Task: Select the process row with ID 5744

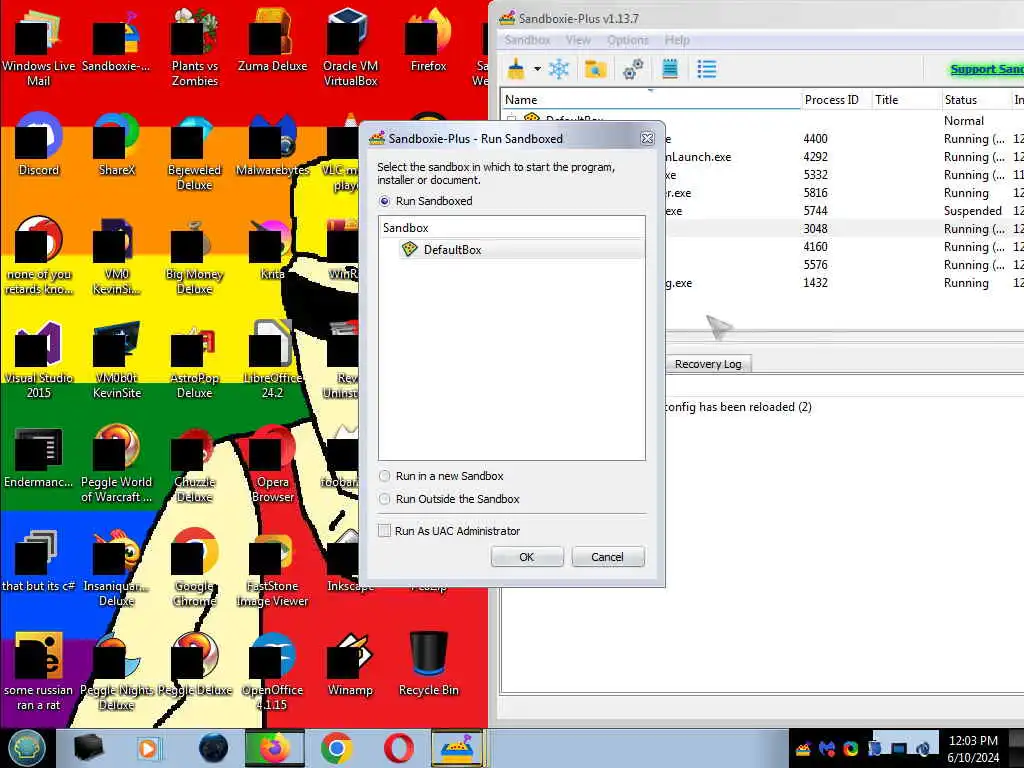Action: [x=842, y=211]
